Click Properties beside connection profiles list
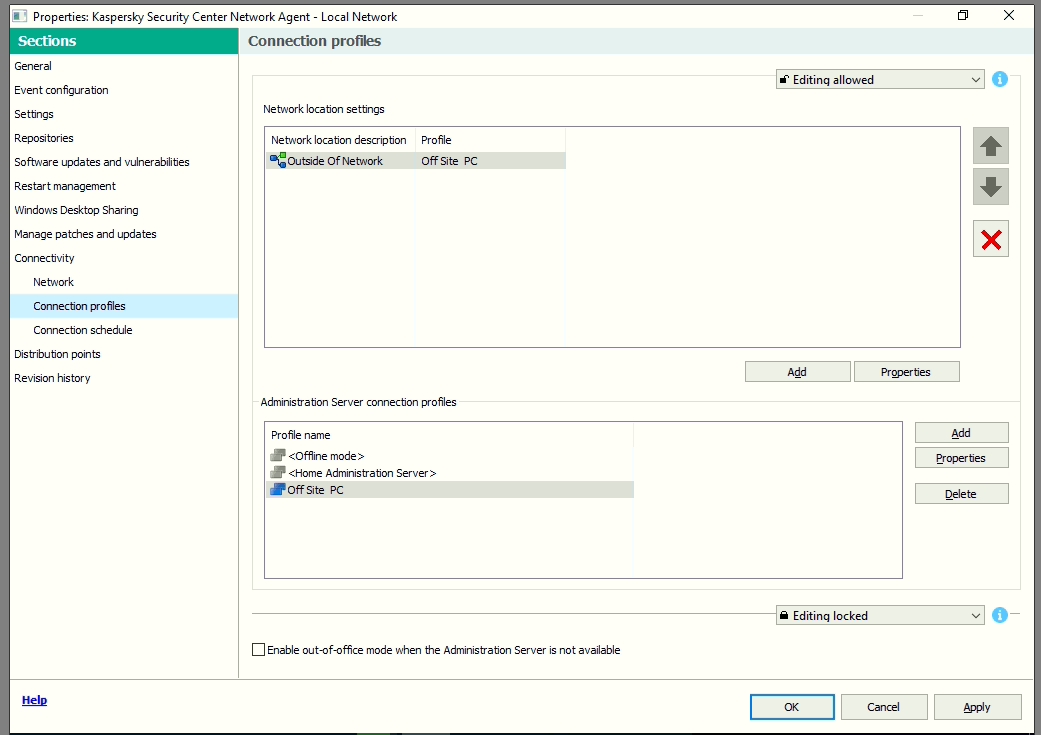Screen dimensions: 1041x735 (x=961, y=457)
